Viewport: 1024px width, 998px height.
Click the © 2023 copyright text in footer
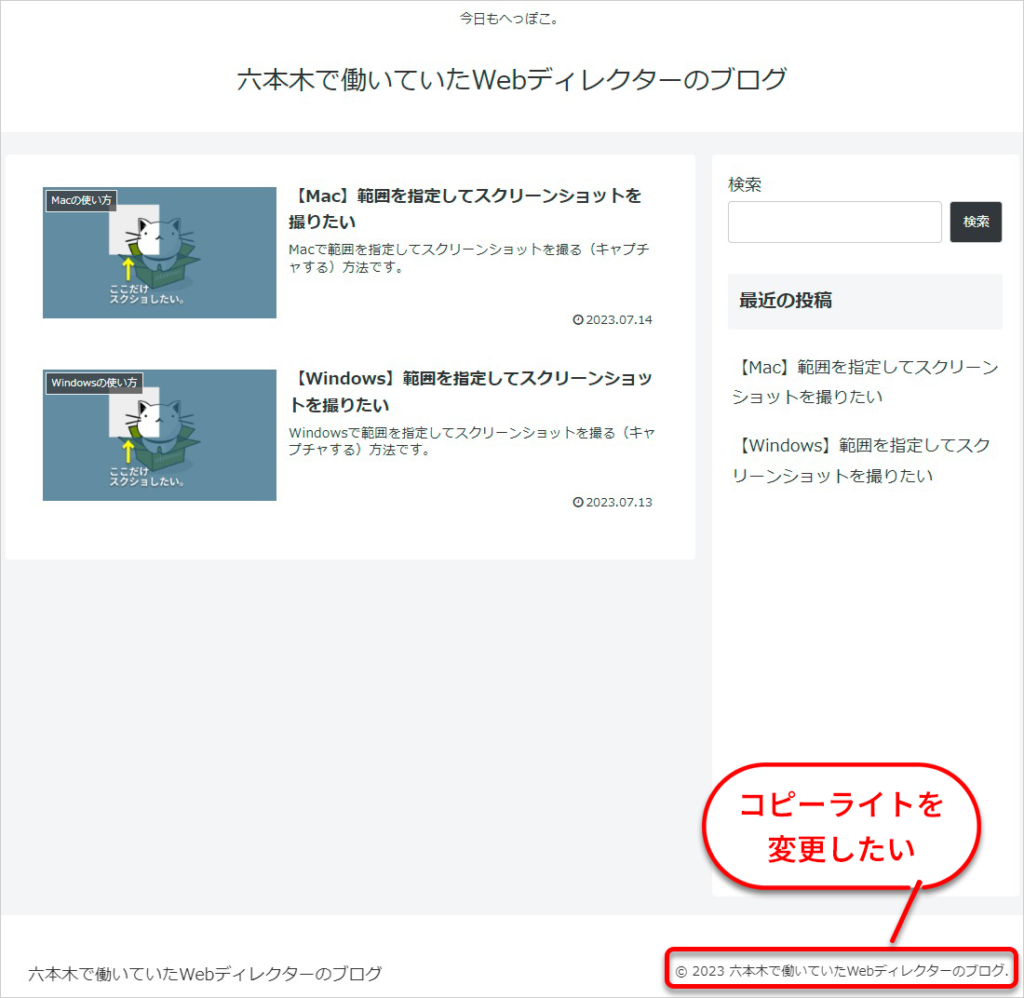tap(841, 971)
